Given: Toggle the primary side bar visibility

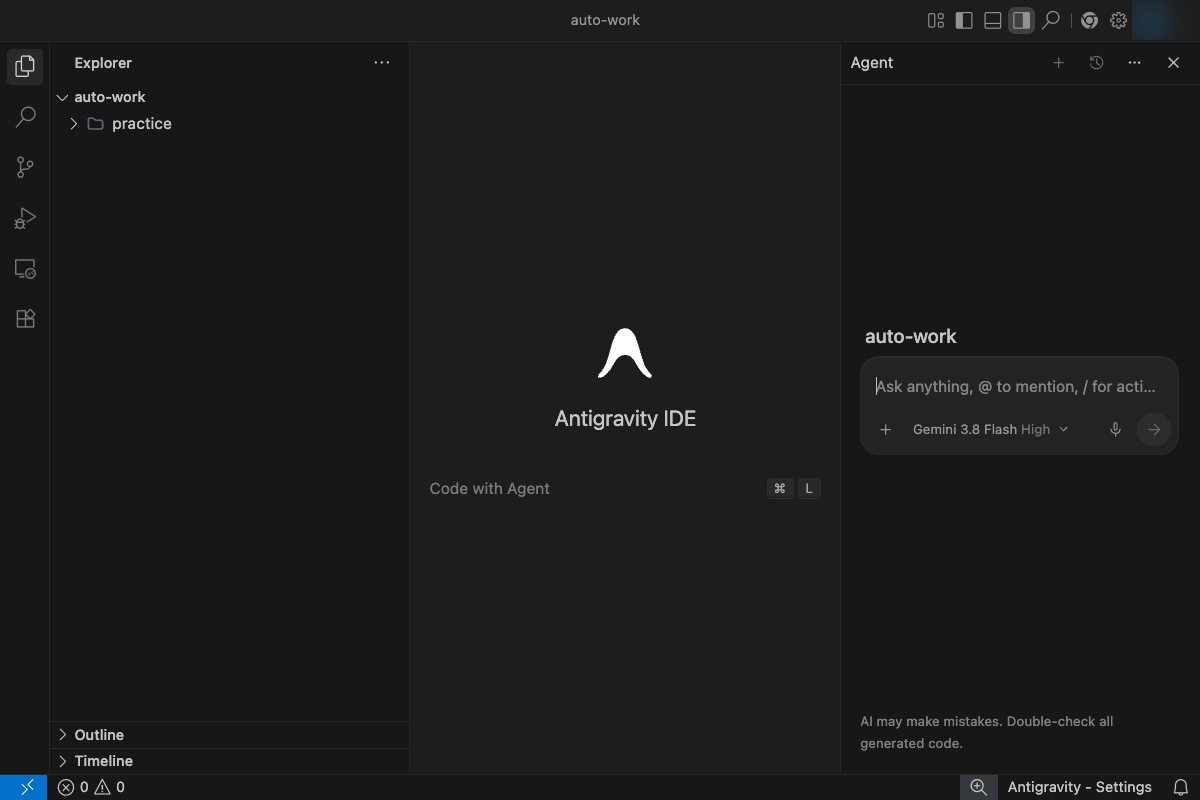Looking at the screenshot, I should (964, 20).
